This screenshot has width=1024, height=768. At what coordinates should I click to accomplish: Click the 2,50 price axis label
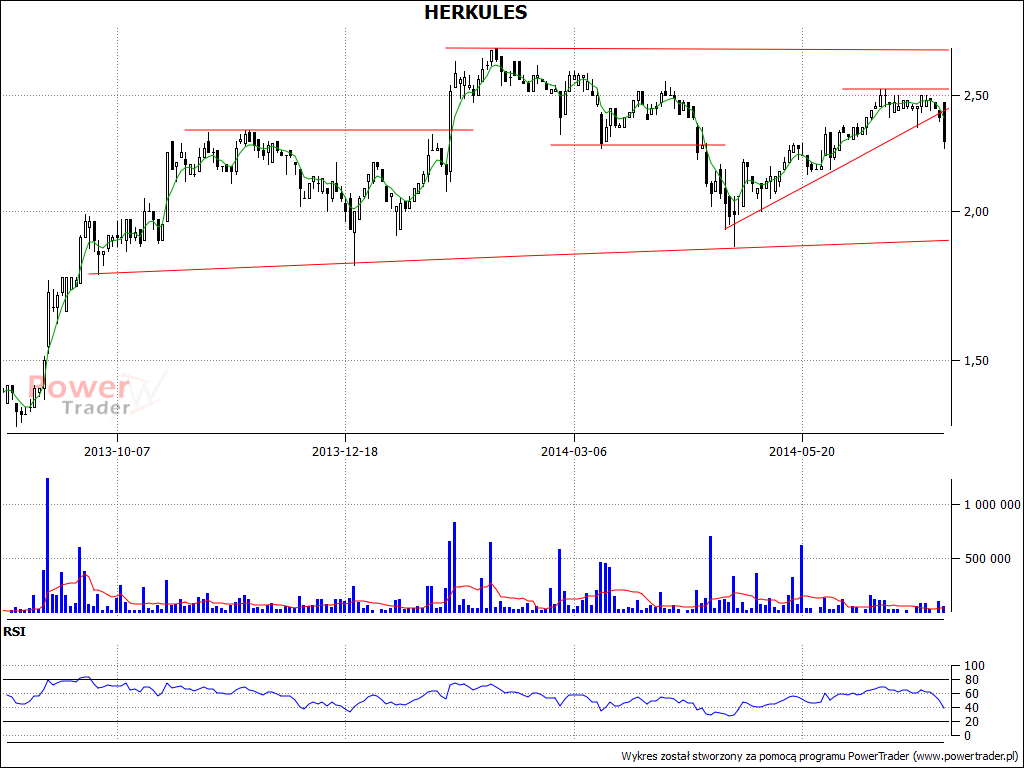click(976, 96)
